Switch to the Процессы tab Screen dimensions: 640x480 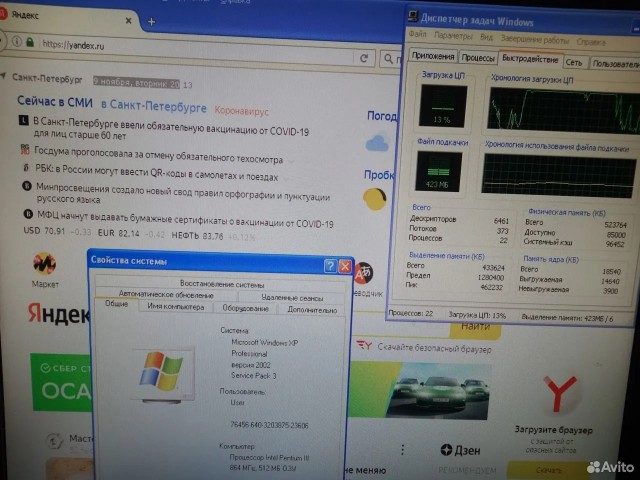[478, 58]
